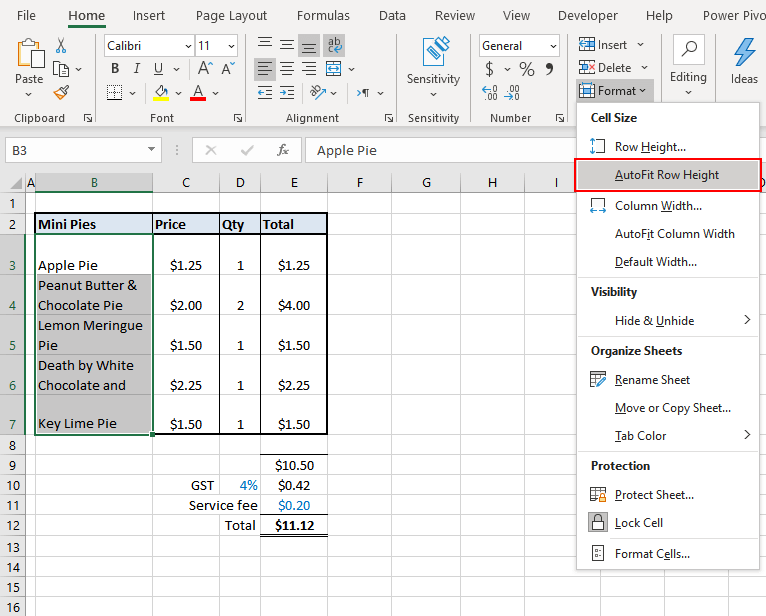Click the Center text alignment icon
This screenshot has width=766, height=616.
pyautogui.click(x=287, y=68)
